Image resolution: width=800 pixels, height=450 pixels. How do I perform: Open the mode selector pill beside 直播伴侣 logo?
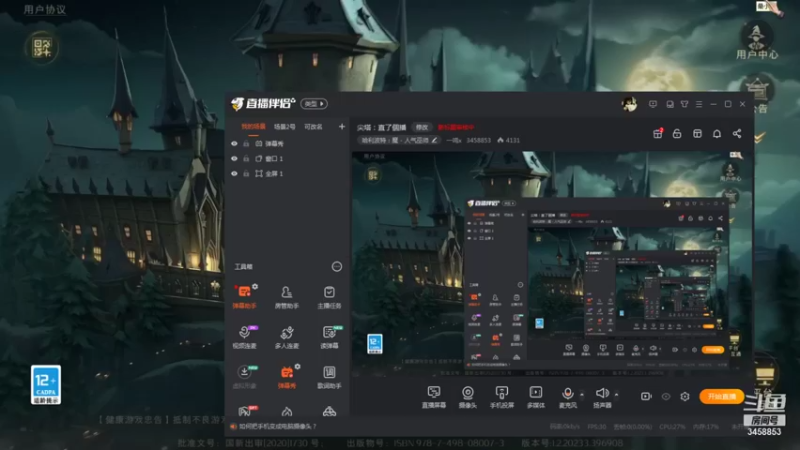click(x=314, y=104)
